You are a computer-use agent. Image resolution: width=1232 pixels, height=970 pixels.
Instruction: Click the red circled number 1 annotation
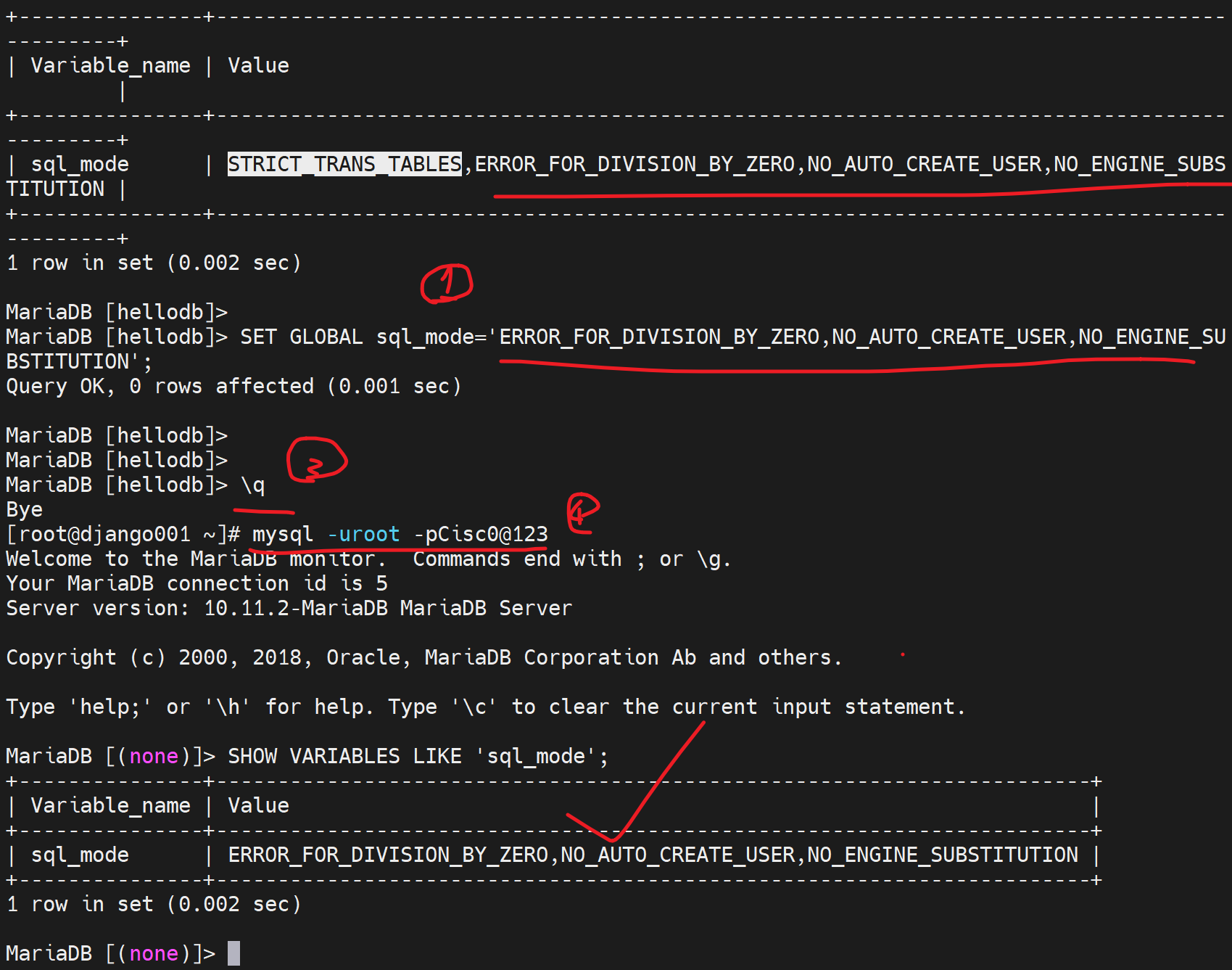(x=446, y=283)
